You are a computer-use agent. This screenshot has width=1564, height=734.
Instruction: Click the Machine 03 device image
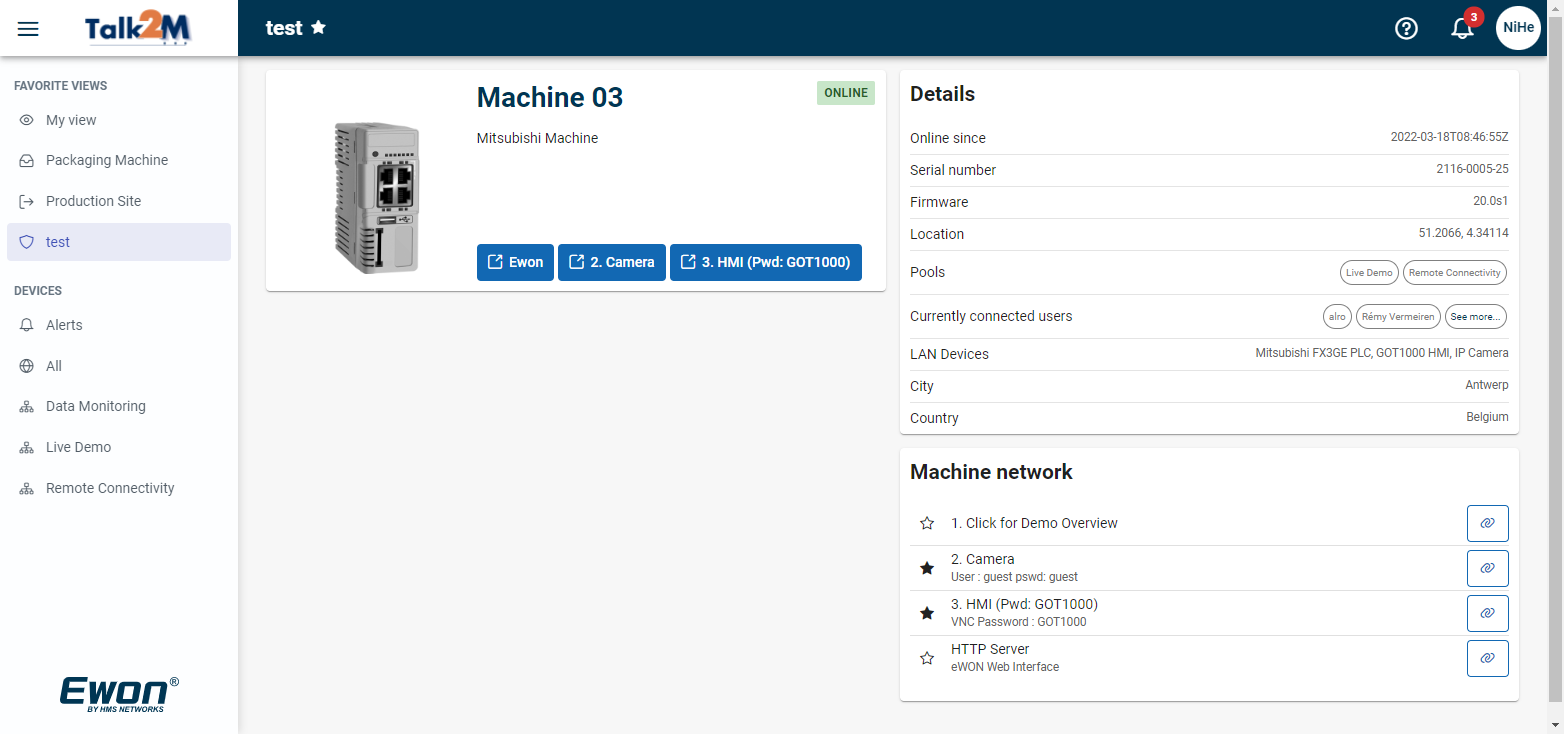[x=376, y=196]
